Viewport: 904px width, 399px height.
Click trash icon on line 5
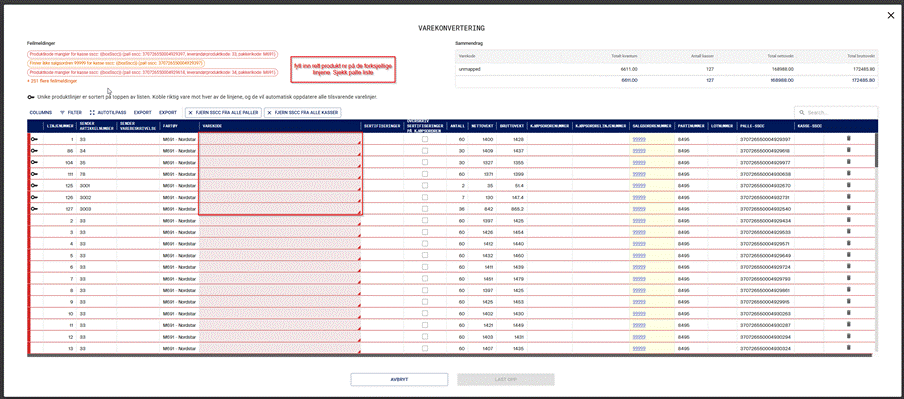tap(848, 255)
